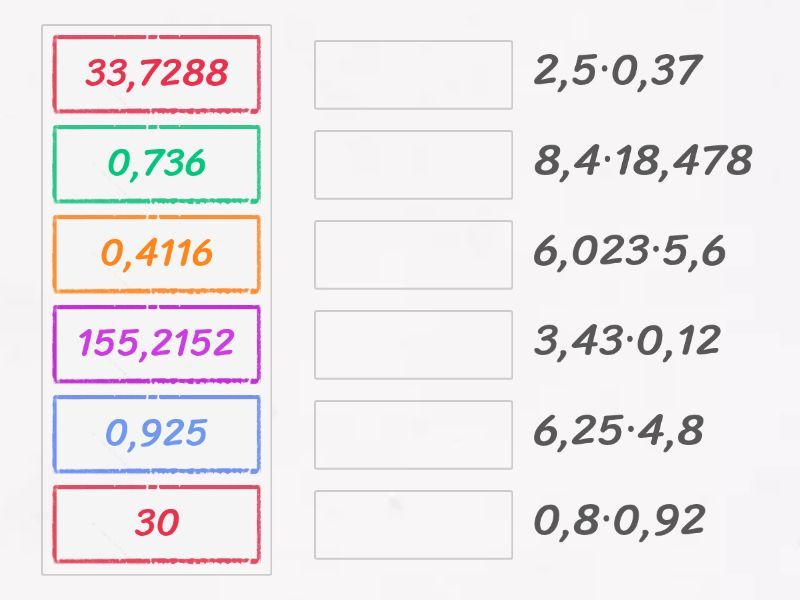Click the blank box for 6,023·5,6
The width and height of the screenshot is (800, 600).
(413, 255)
